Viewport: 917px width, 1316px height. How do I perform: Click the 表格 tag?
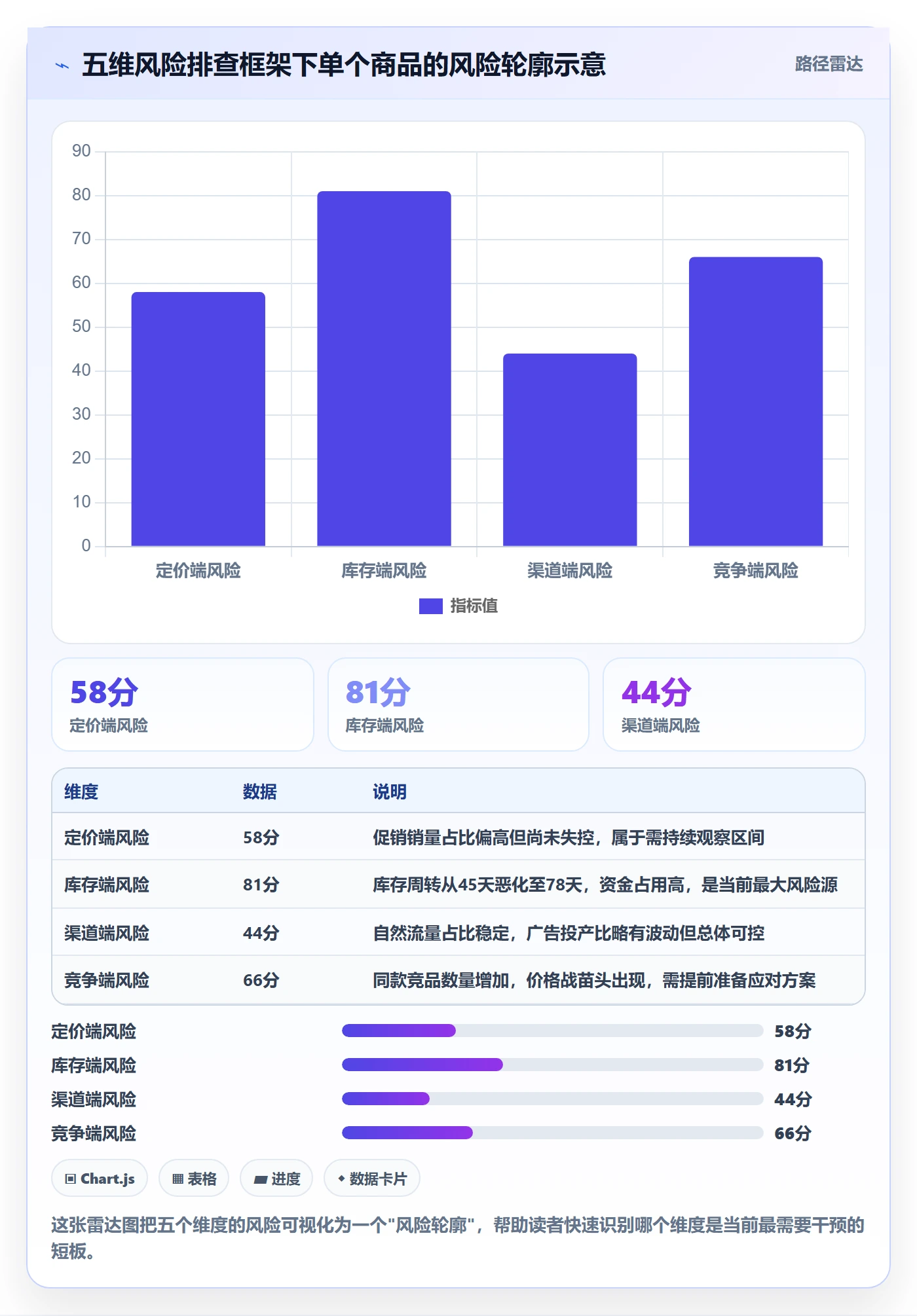point(194,1179)
